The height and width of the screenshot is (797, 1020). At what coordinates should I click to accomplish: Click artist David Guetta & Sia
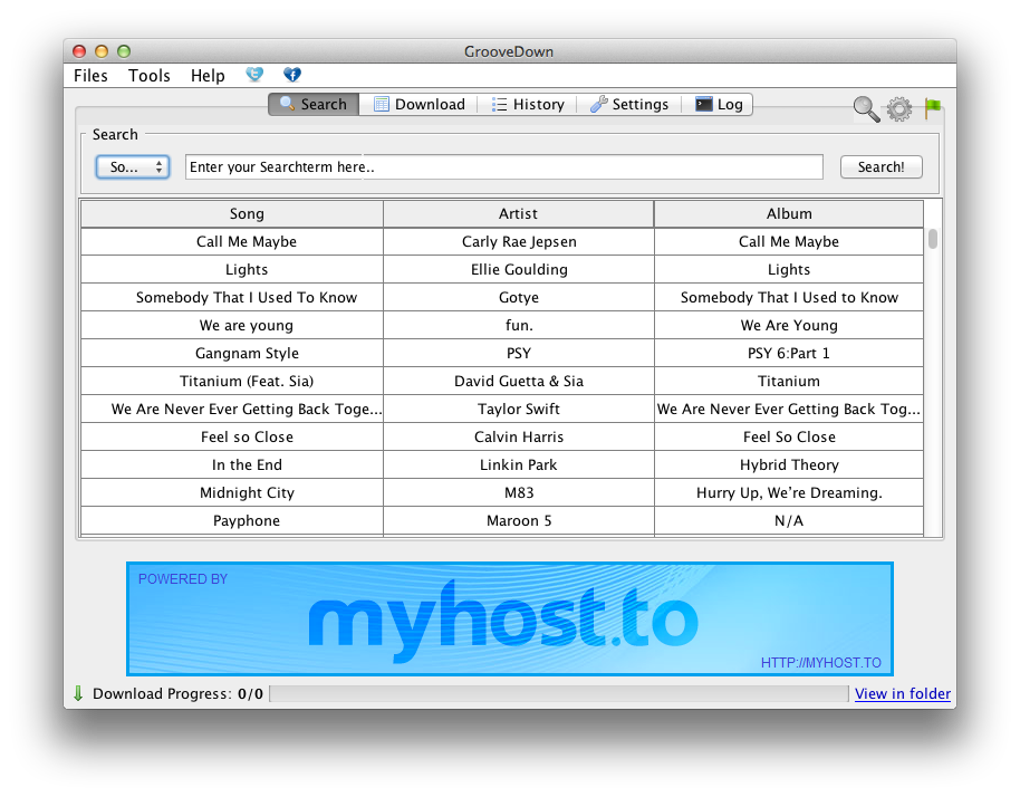pos(518,381)
